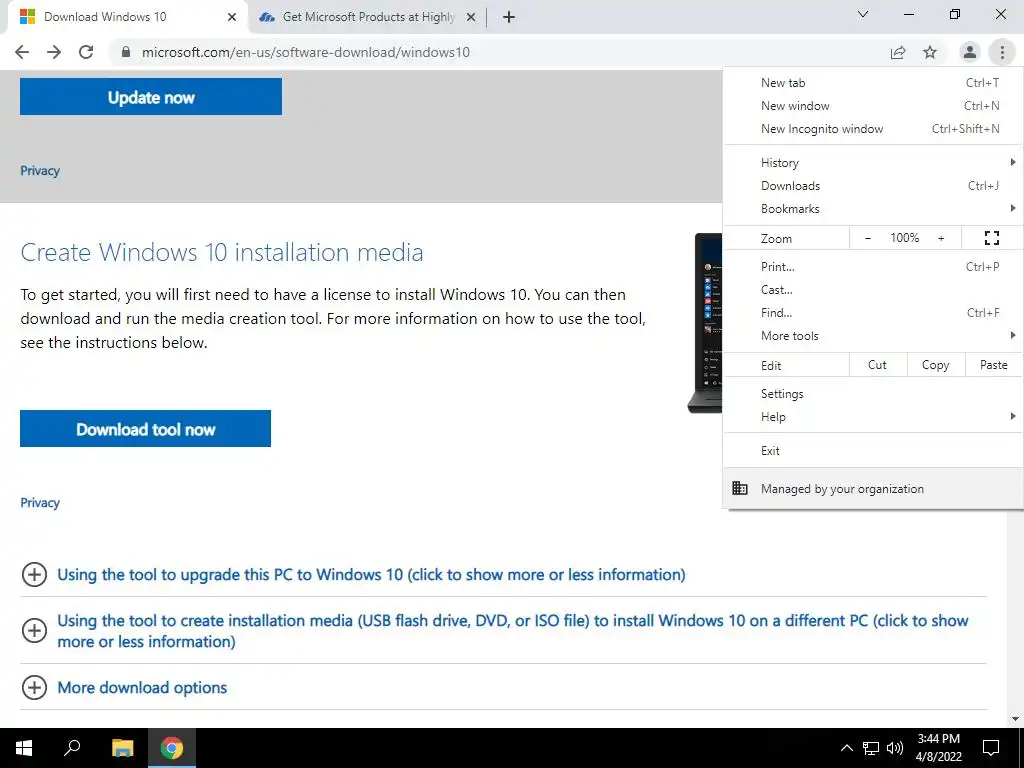Select Print... in the menu
1024x768 pixels.
[x=873, y=266]
